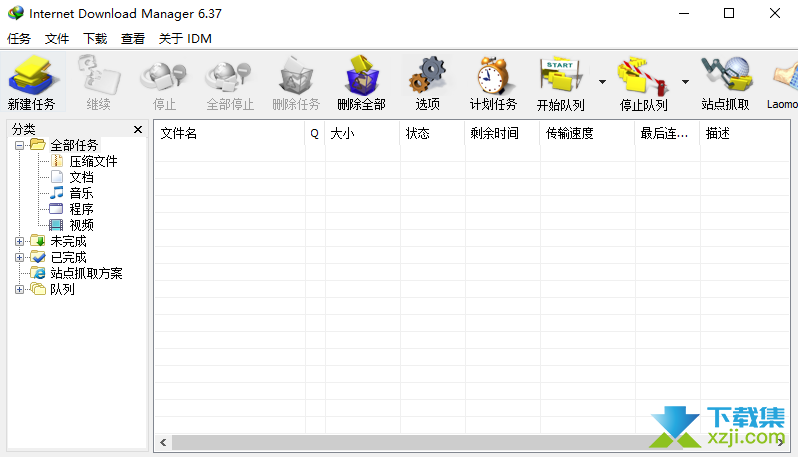Sort by 最后连... column header
The image size is (798, 457).
(668, 133)
